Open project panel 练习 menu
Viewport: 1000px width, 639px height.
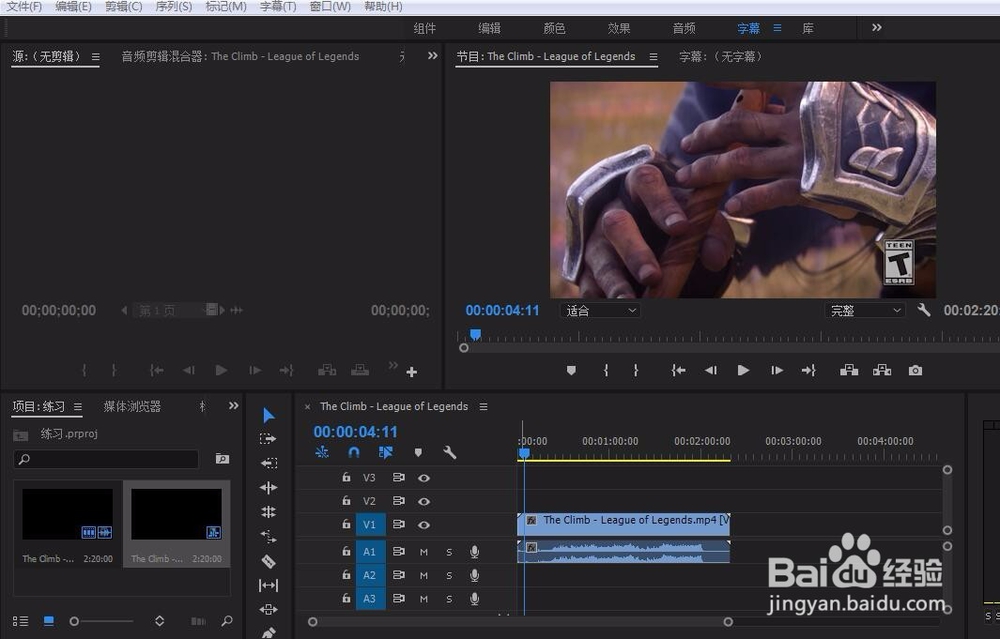(77, 407)
